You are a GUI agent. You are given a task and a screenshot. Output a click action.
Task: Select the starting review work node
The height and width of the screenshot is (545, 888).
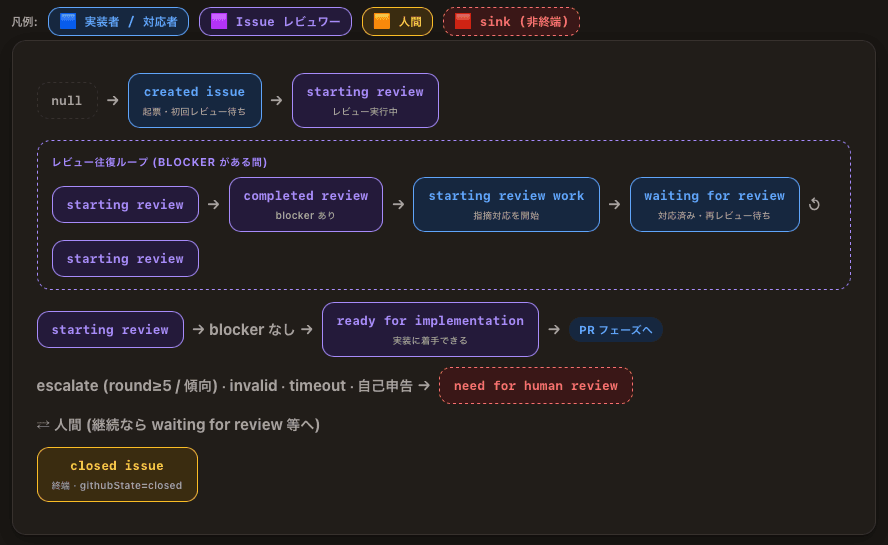pyautogui.click(x=506, y=205)
